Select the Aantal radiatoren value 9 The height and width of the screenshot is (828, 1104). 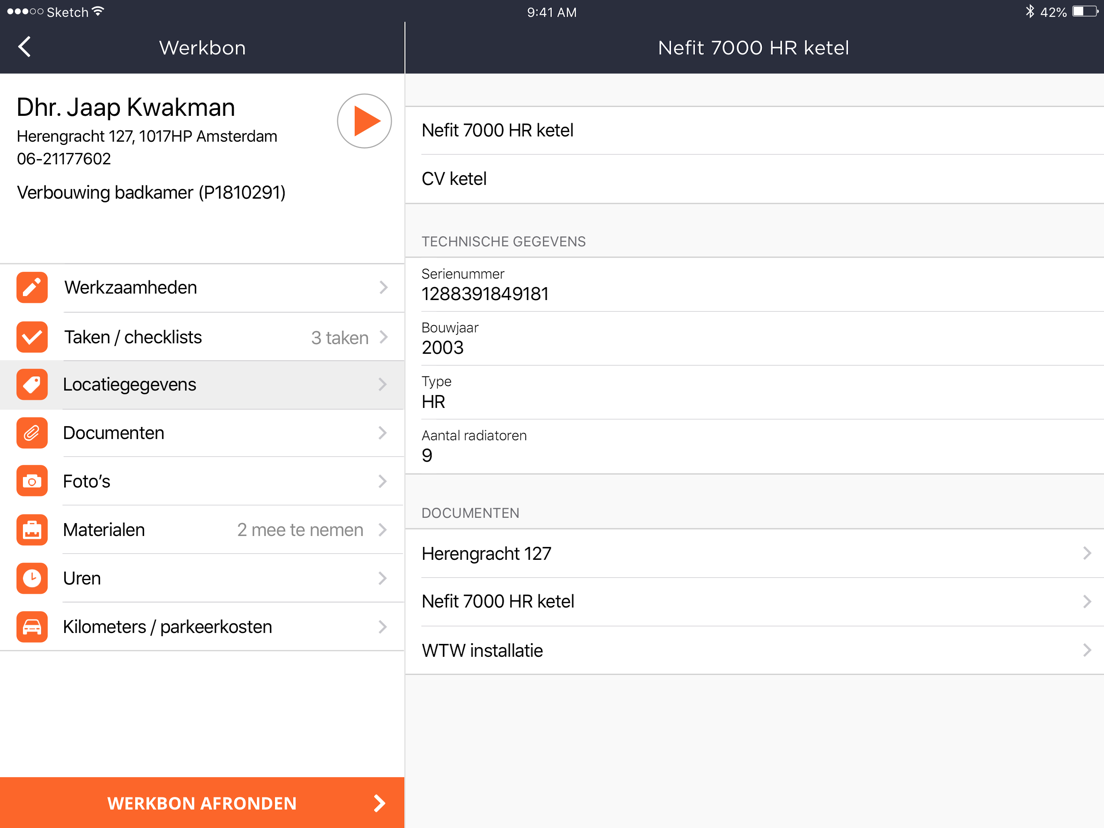point(427,456)
